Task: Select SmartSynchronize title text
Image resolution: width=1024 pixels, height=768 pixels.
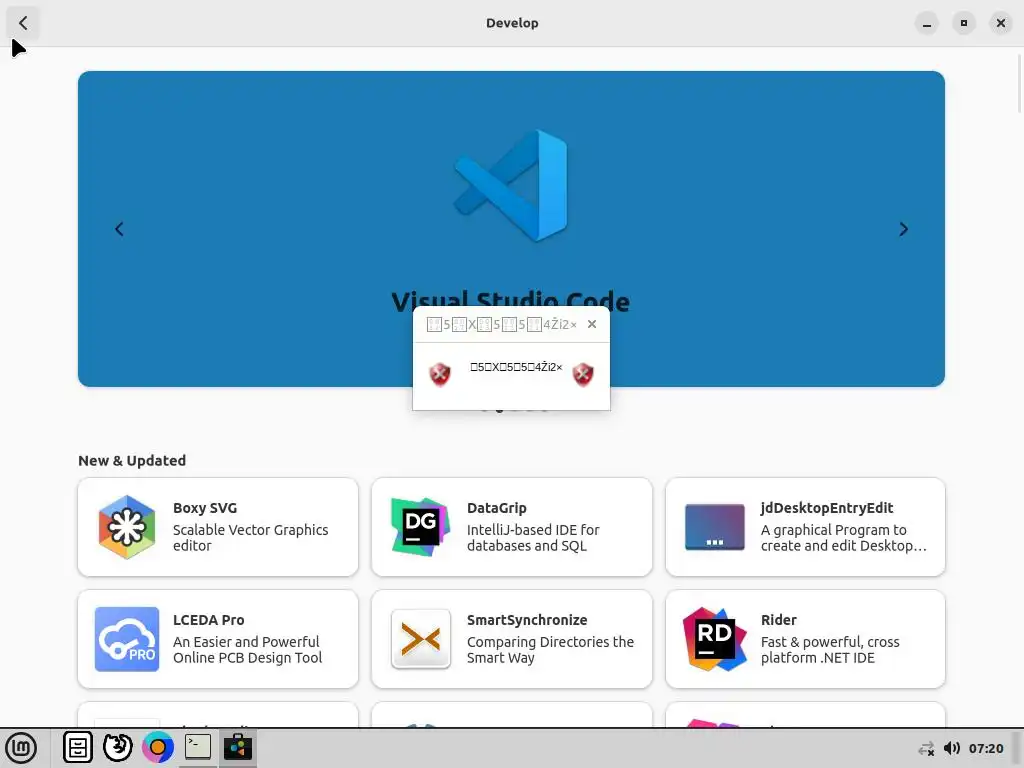Action: pos(527,620)
